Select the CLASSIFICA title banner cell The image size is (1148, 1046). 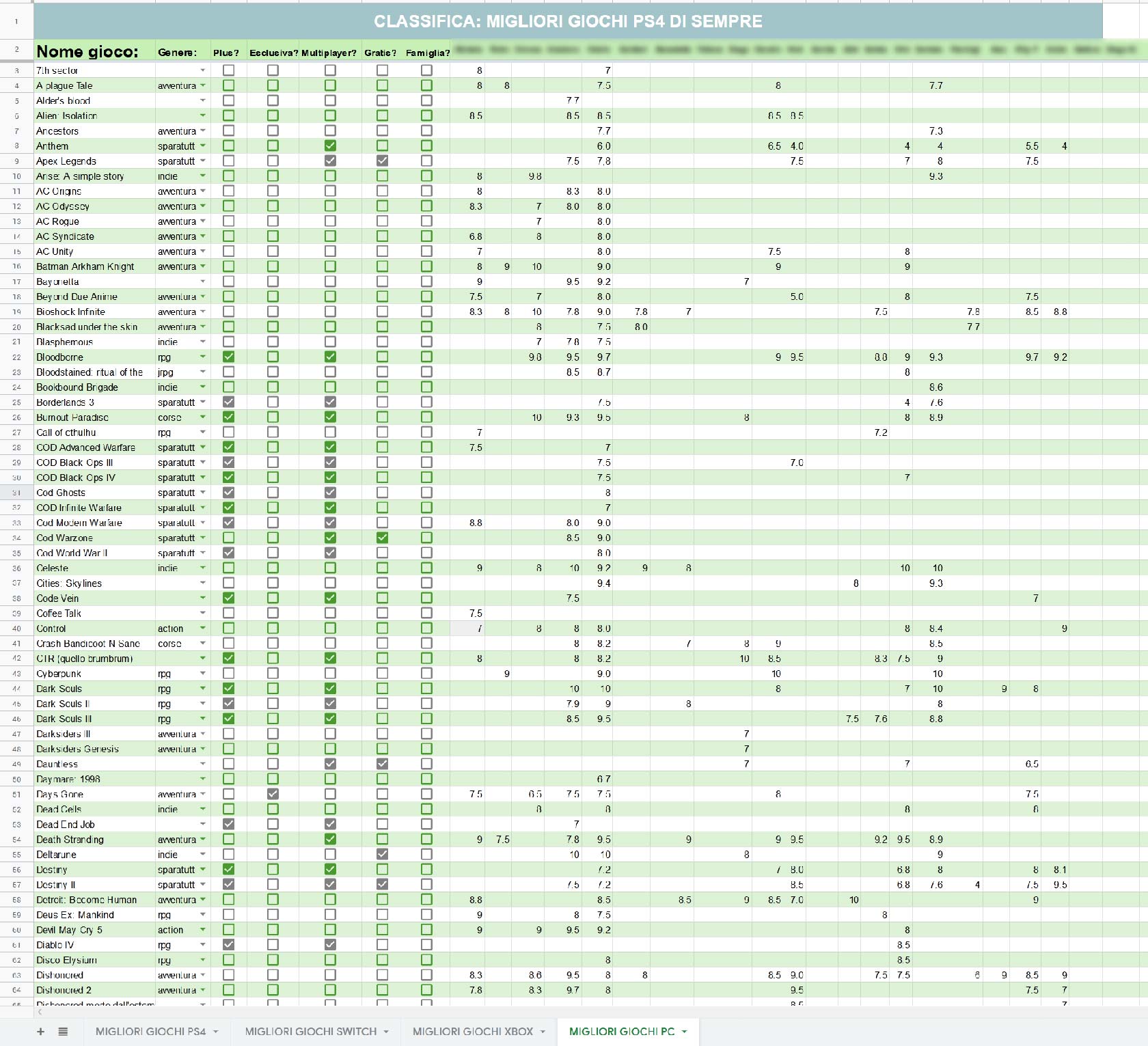567,22
